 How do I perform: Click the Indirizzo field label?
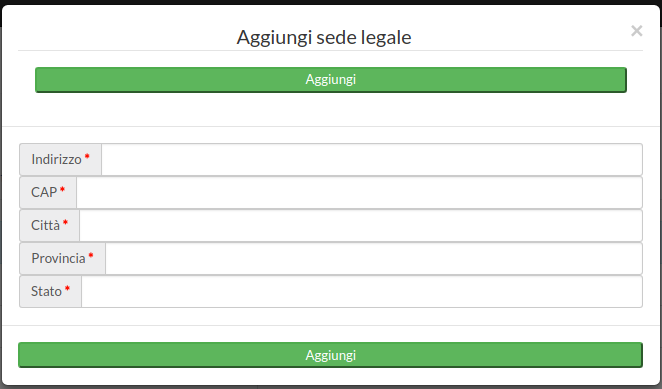point(56,159)
